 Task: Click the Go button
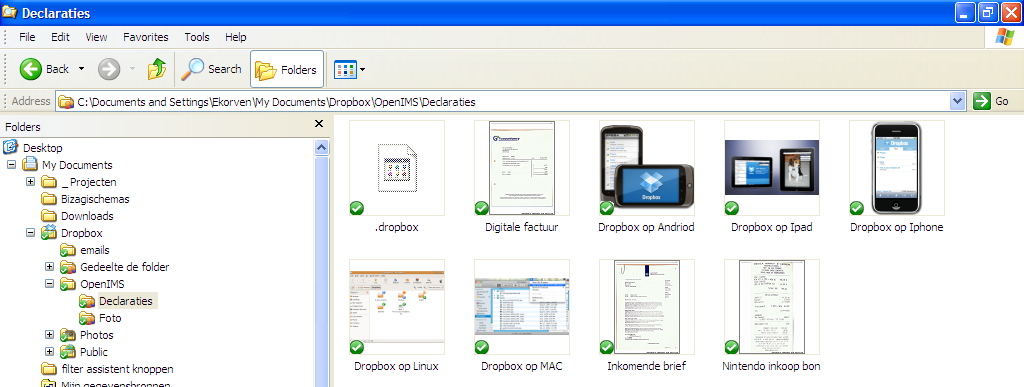click(991, 102)
